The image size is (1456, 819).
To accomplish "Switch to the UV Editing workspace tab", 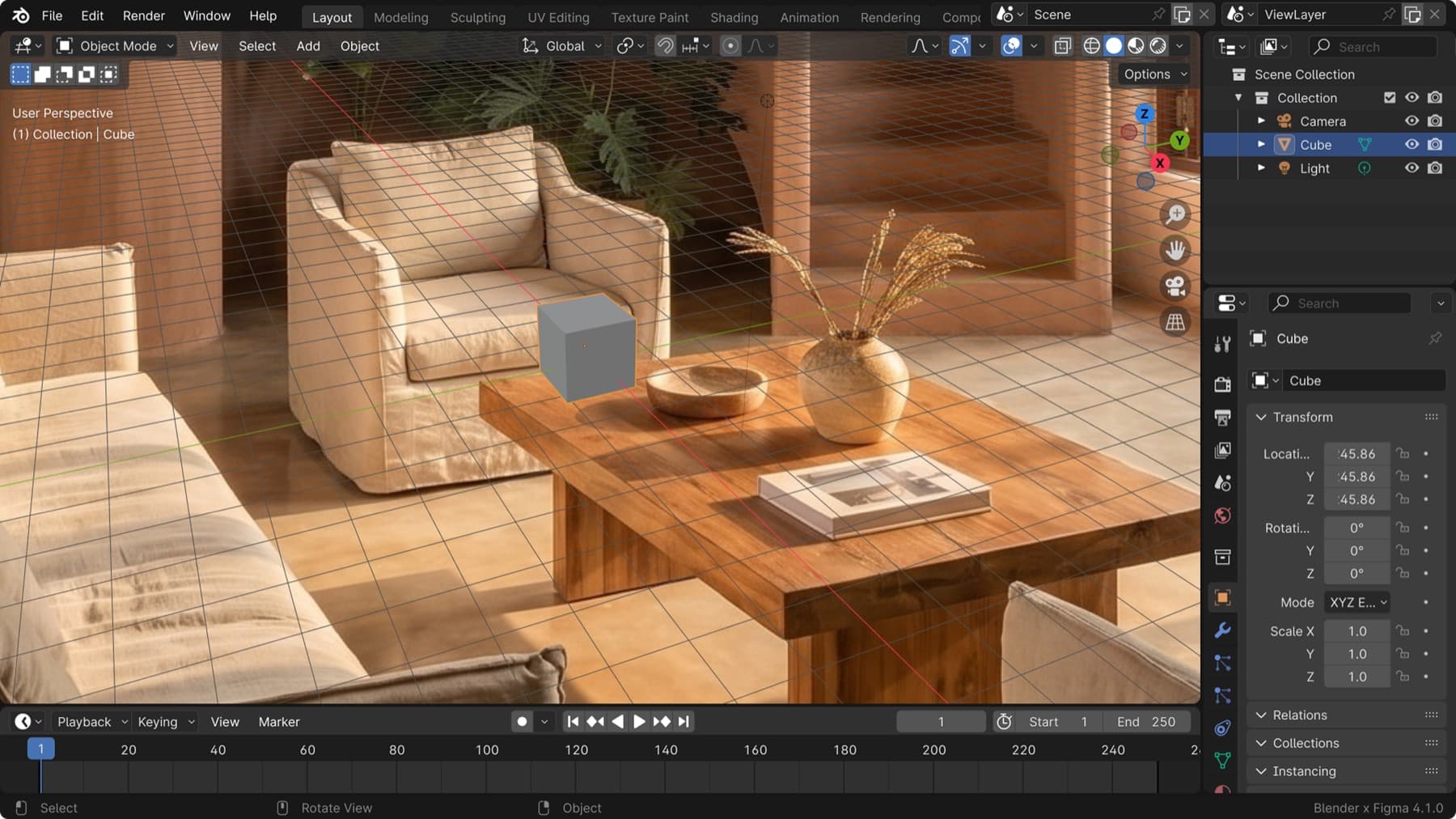I will 558,17.
